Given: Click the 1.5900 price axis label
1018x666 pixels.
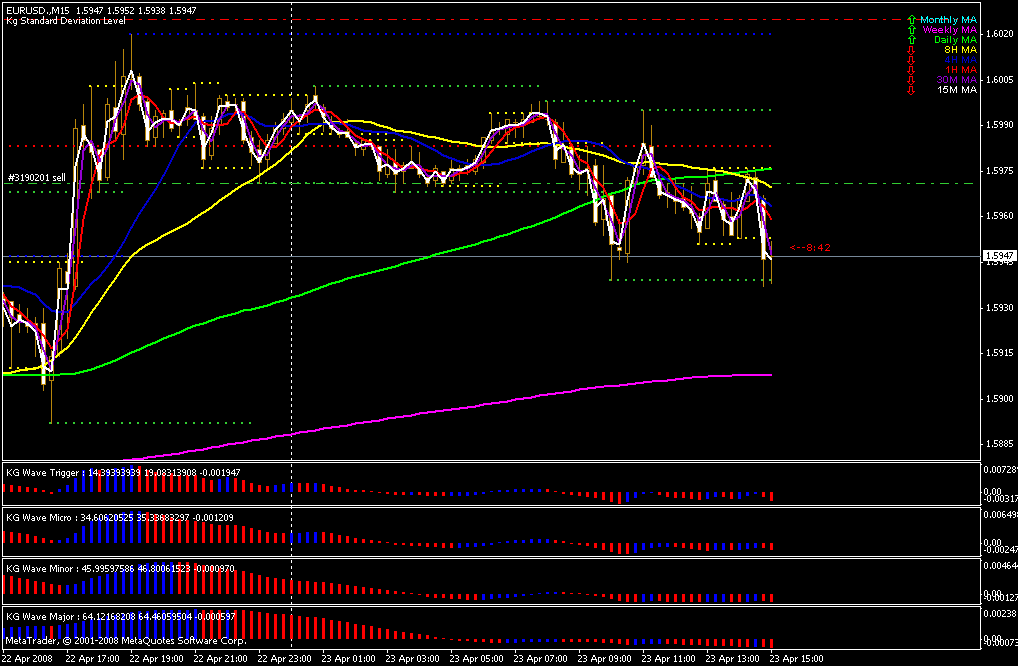Looking at the screenshot, I should tap(999, 399).
